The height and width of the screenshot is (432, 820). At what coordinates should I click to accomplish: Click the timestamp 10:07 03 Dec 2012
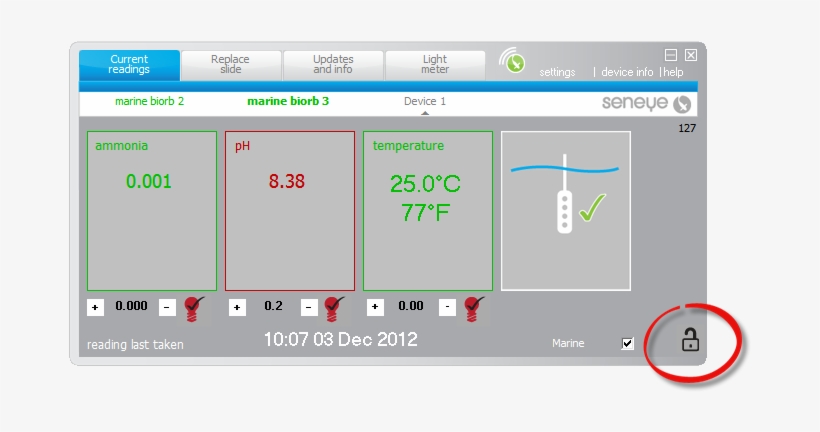click(340, 339)
